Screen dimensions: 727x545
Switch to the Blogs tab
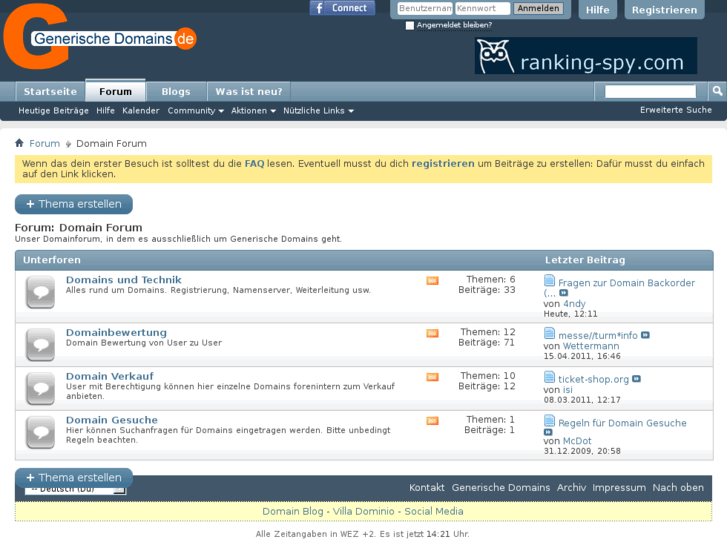(x=176, y=91)
